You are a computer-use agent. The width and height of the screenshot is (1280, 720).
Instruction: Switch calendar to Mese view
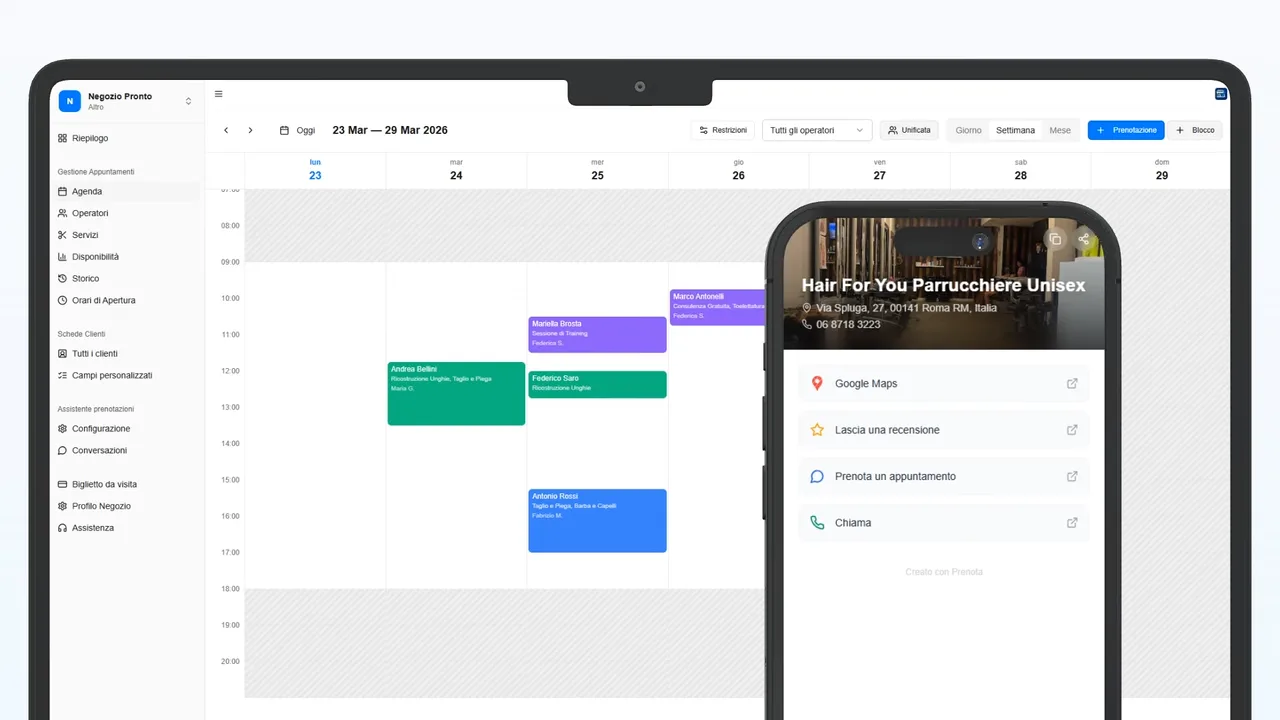tap(1059, 130)
